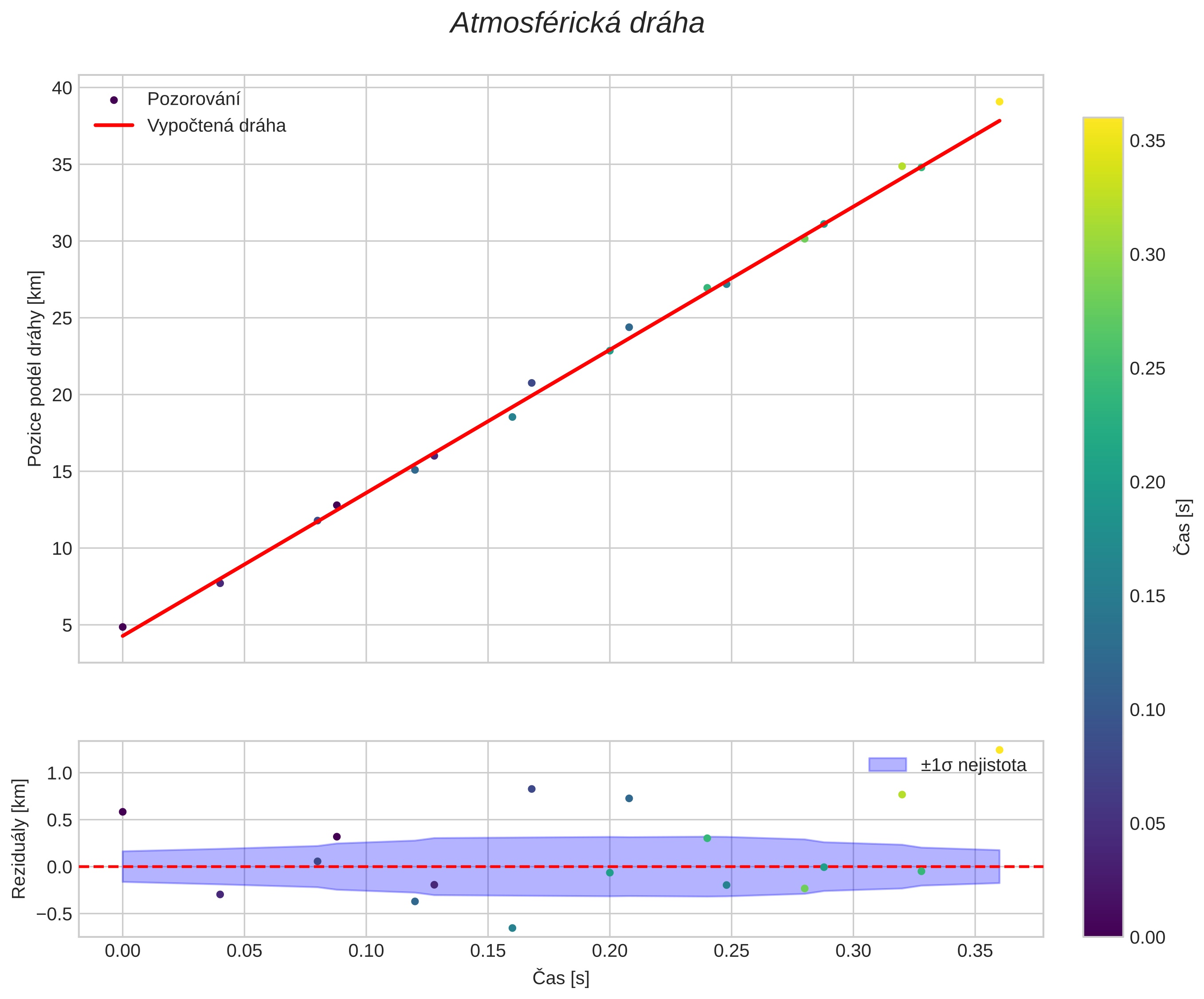The width and height of the screenshot is (1204, 999).
Task: Click the 0.20 tick label on the colorbar
Action: click(1147, 482)
